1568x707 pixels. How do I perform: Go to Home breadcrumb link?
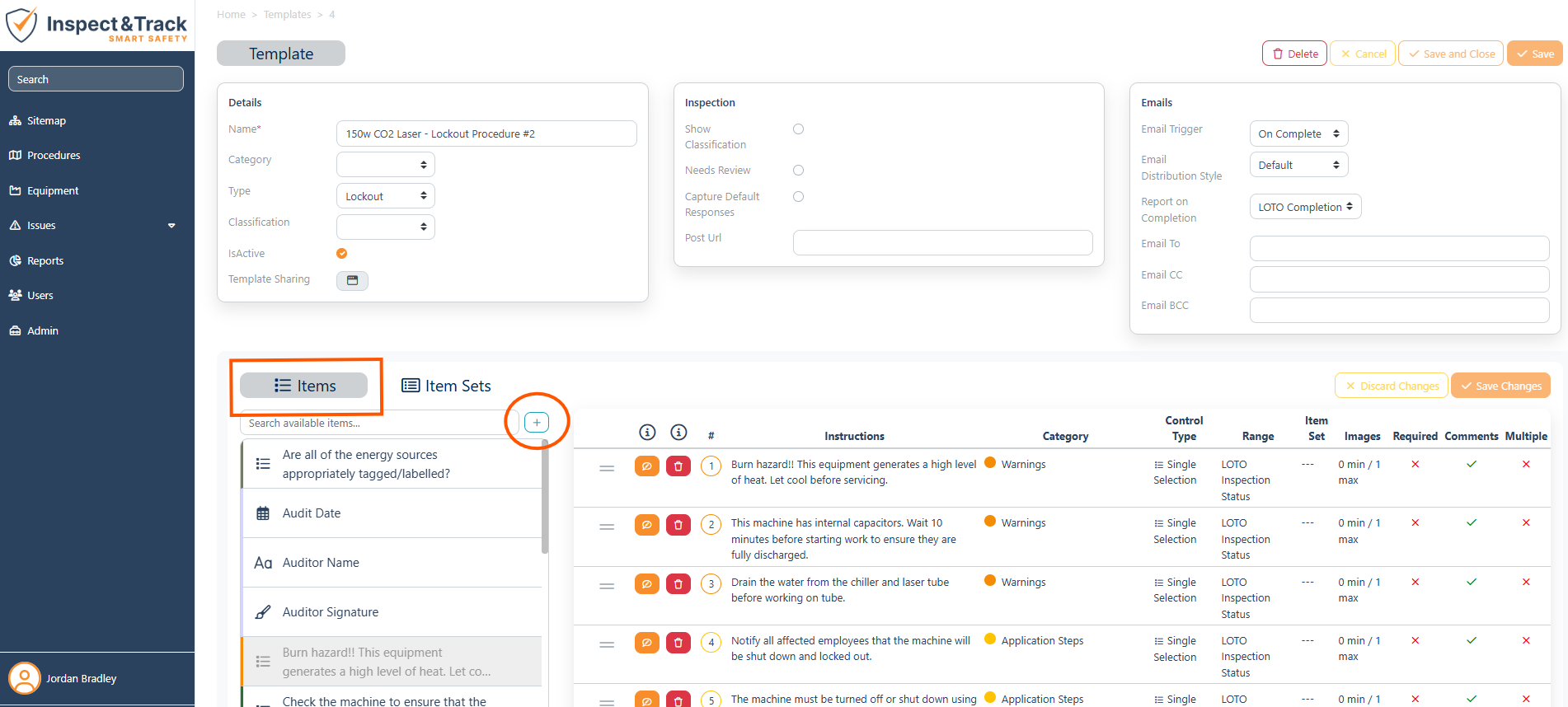click(231, 15)
